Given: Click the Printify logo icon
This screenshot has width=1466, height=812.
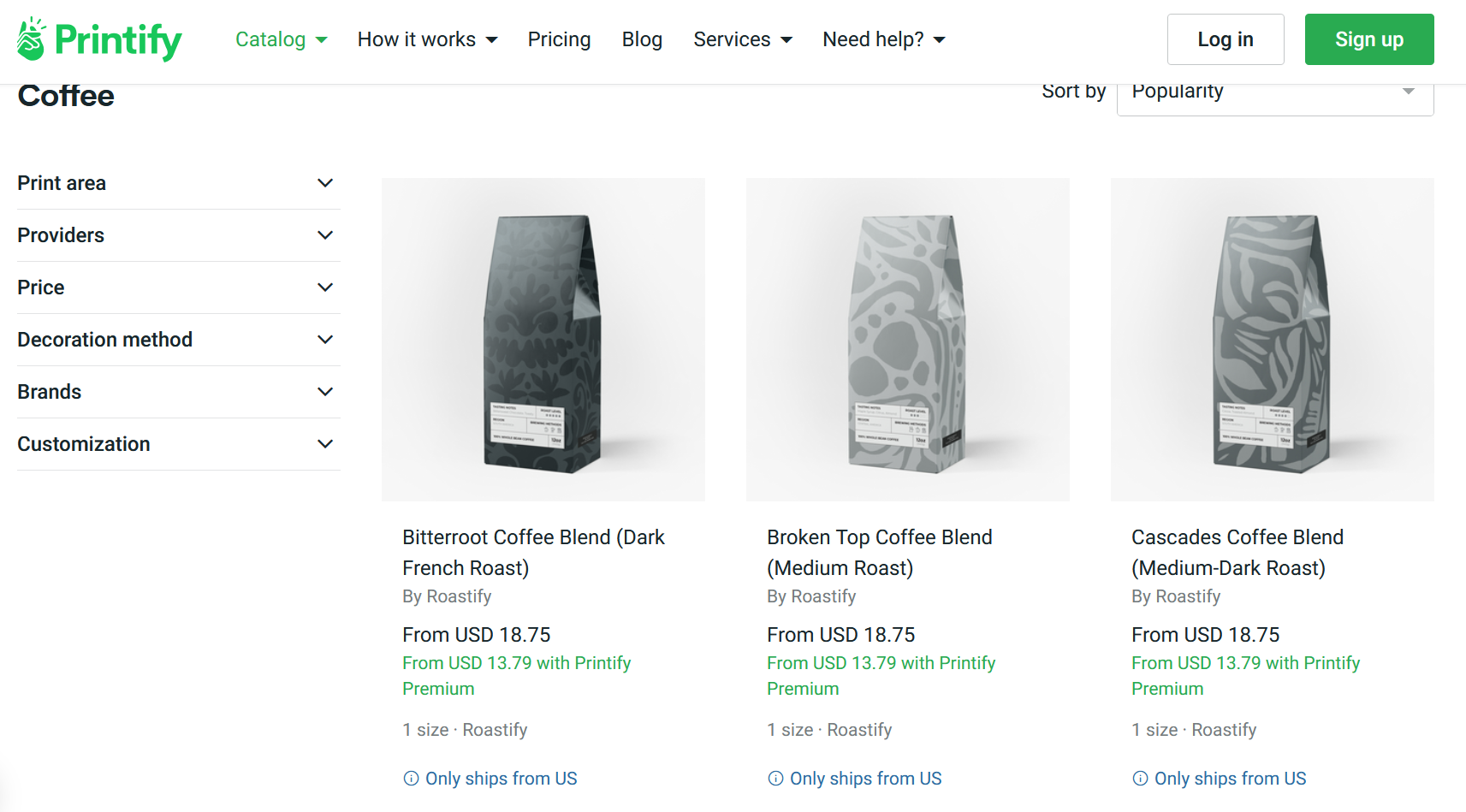Looking at the screenshot, I should coord(30,39).
